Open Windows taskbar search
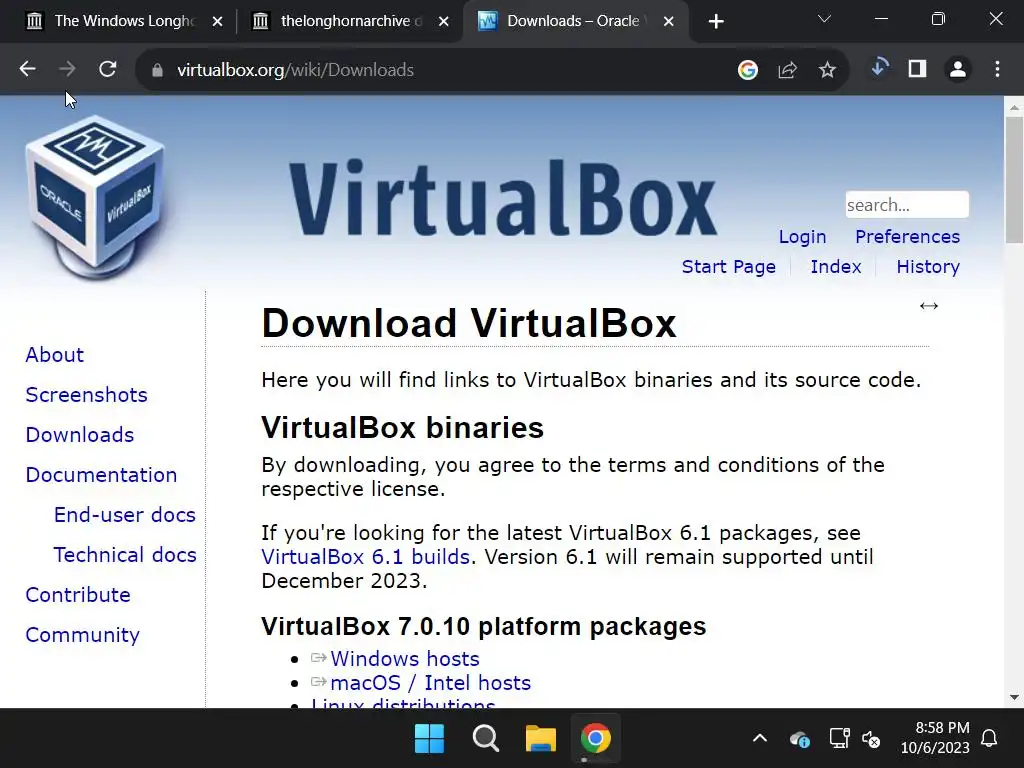 486,739
